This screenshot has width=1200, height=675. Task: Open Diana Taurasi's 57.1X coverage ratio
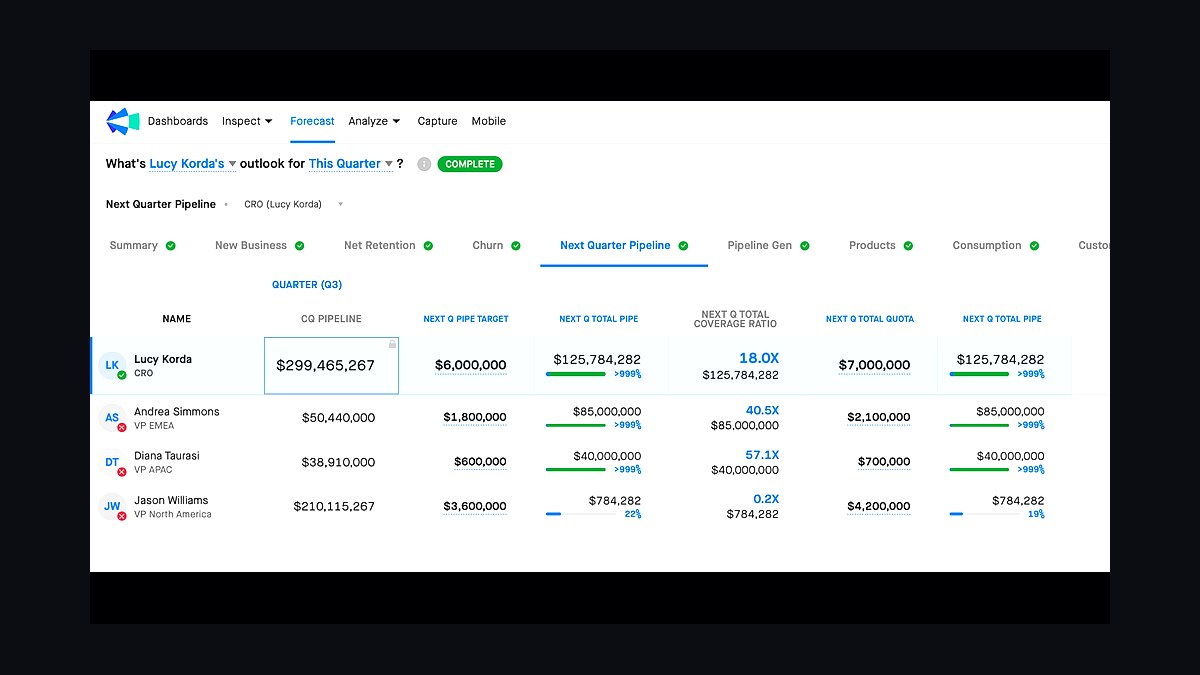[x=762, y=455]
